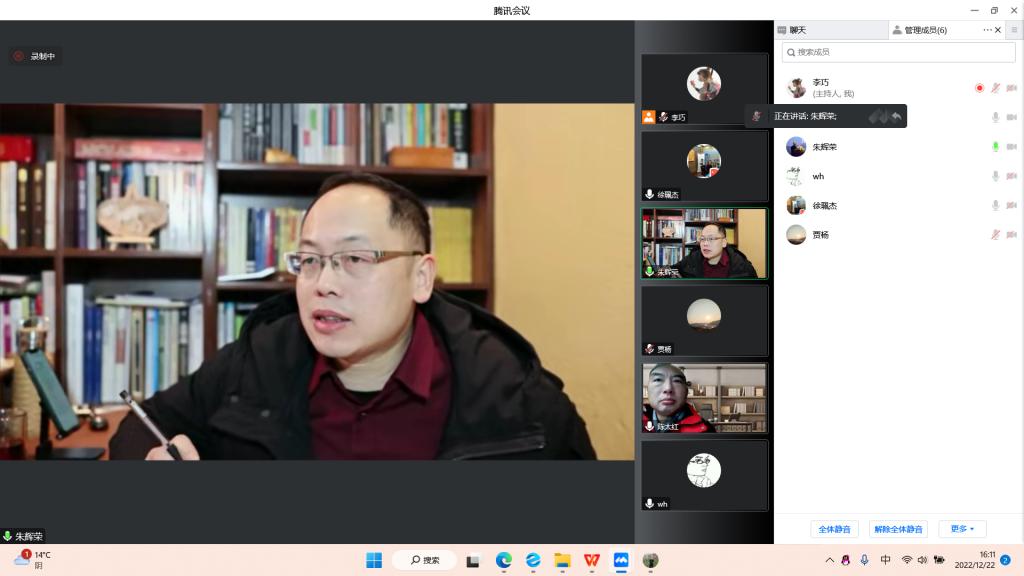Click the volume speaker tray icon
Viewport: 1024px width, 576px height.
point(922,560)
